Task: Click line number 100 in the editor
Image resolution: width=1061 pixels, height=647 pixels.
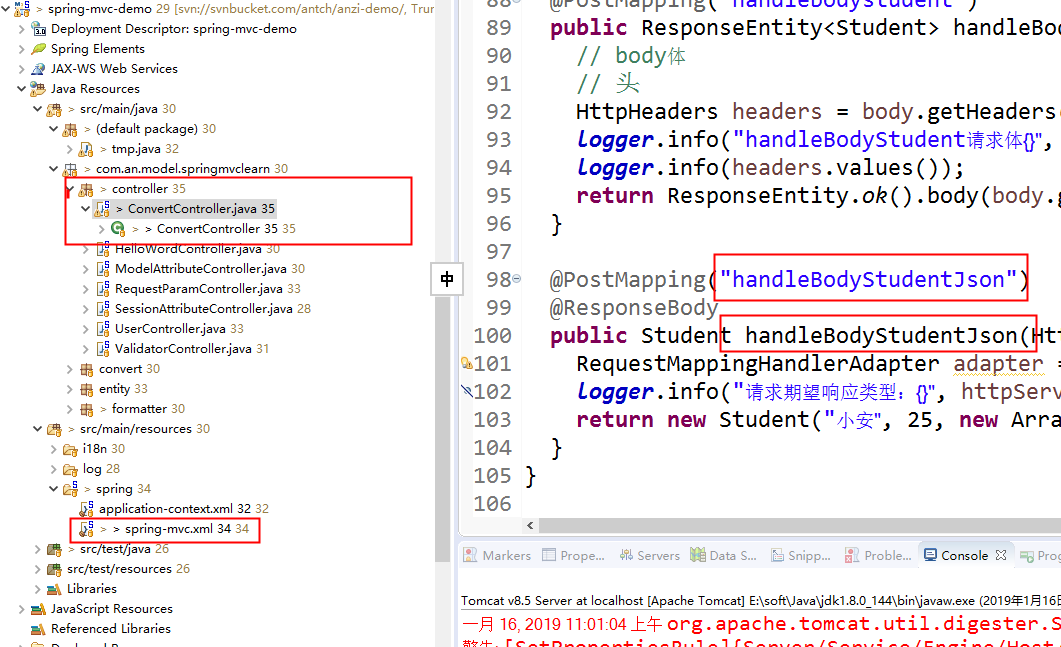Action: point(492,335)
